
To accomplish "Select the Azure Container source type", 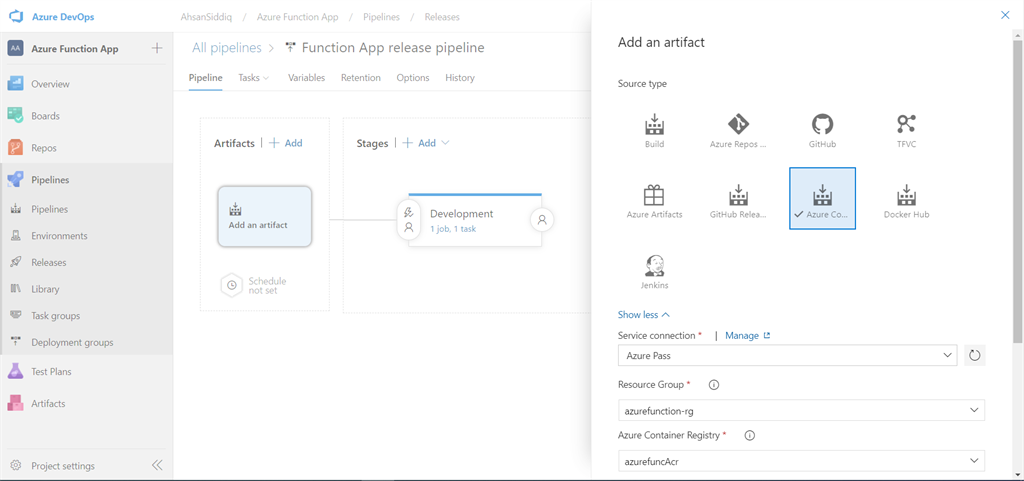I will pyautogui.click(x=822, y=199).
